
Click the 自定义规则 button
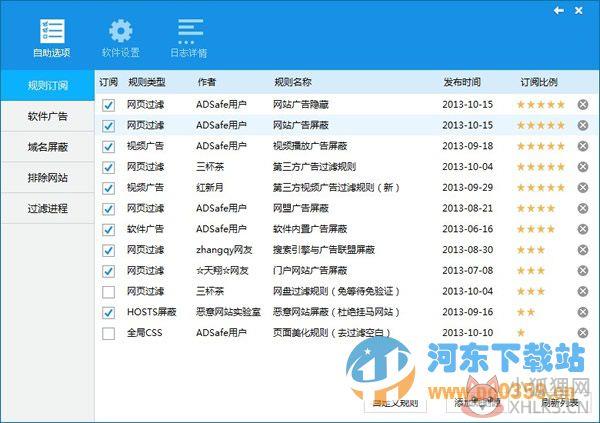[x=395, y=403]
